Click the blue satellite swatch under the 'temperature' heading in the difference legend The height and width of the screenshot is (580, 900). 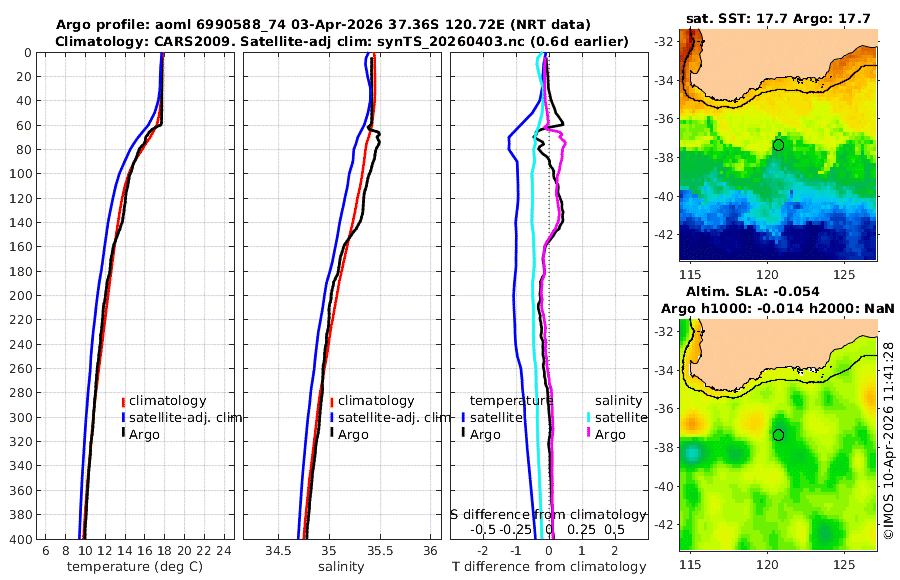pyautogui.click(x=463, y=417)
